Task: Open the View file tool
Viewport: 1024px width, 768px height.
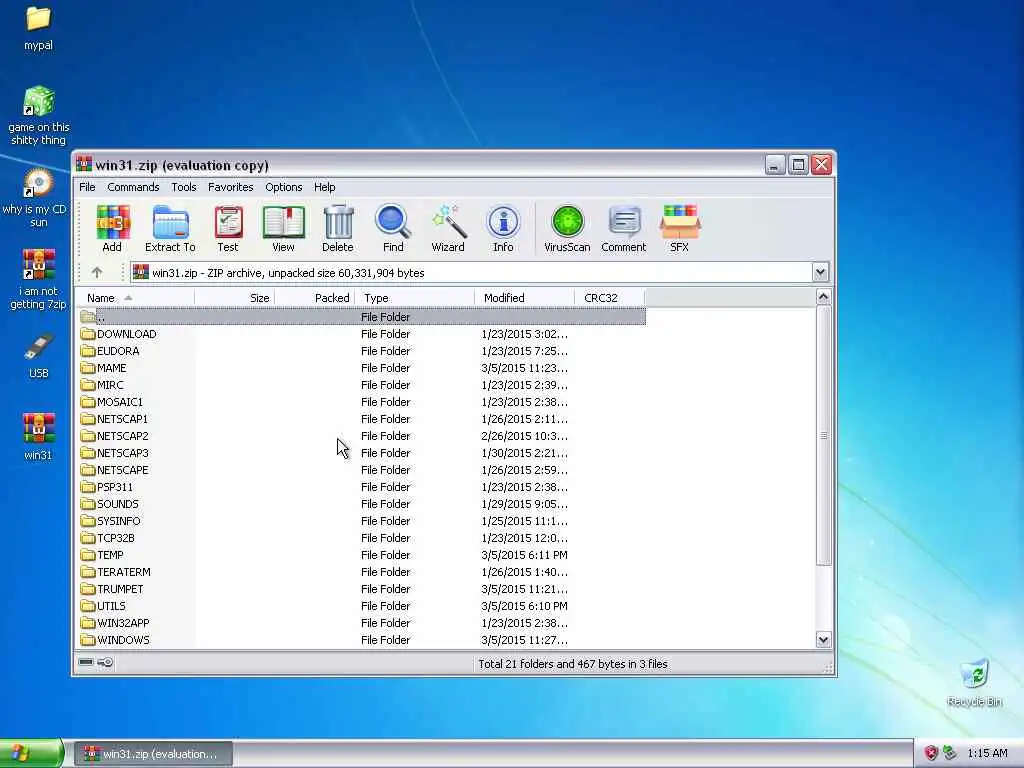Action: [x=283, y=228]
